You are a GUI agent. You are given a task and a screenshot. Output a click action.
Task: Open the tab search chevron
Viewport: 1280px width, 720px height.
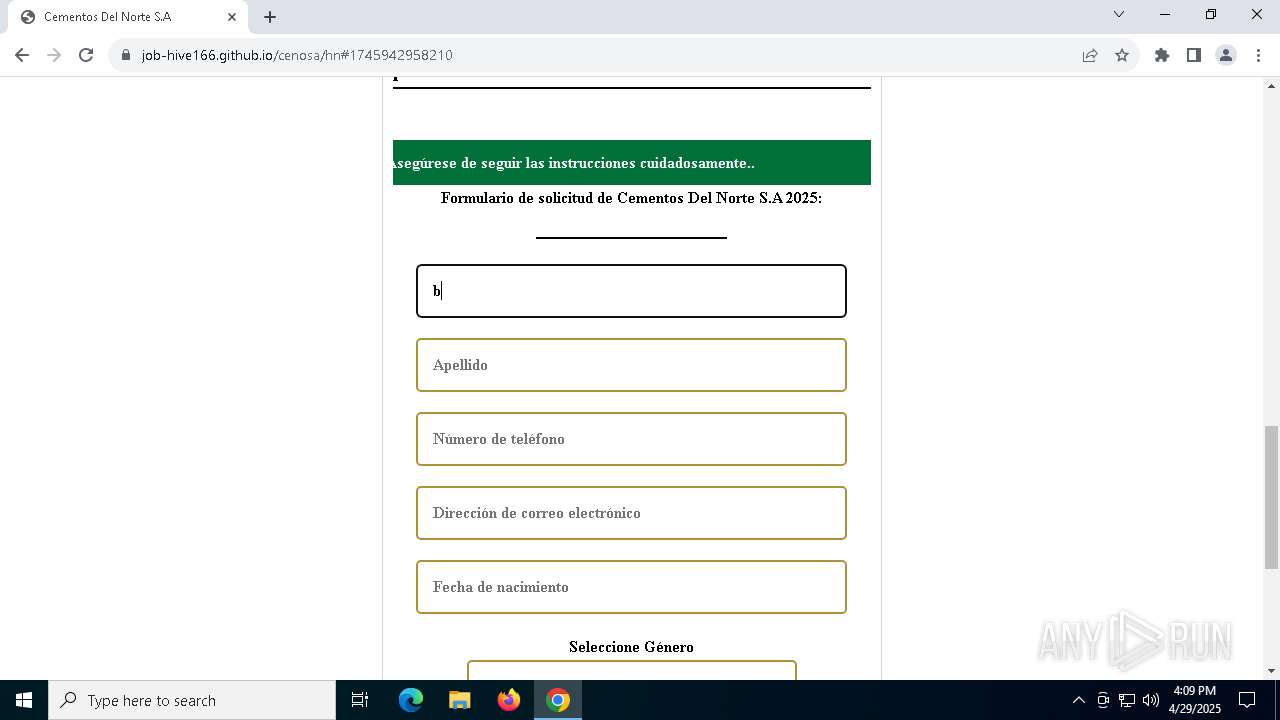1119,15
